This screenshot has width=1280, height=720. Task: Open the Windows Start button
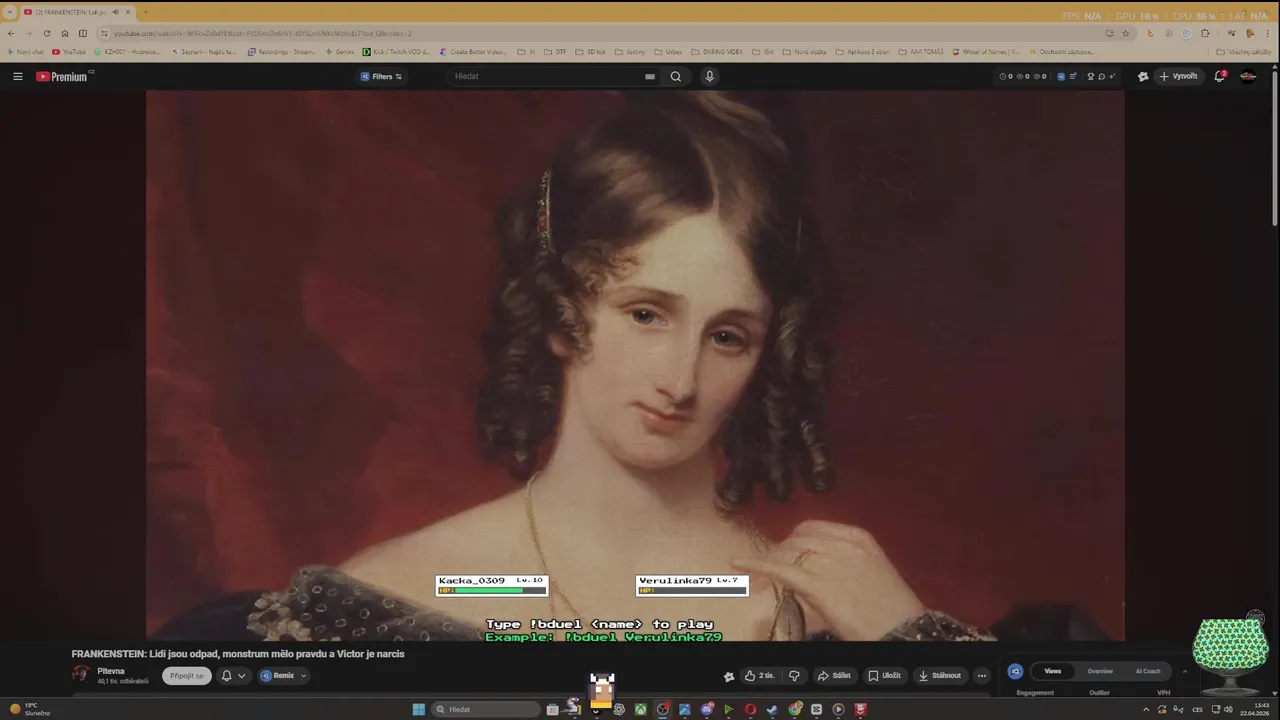coord(419,709)
